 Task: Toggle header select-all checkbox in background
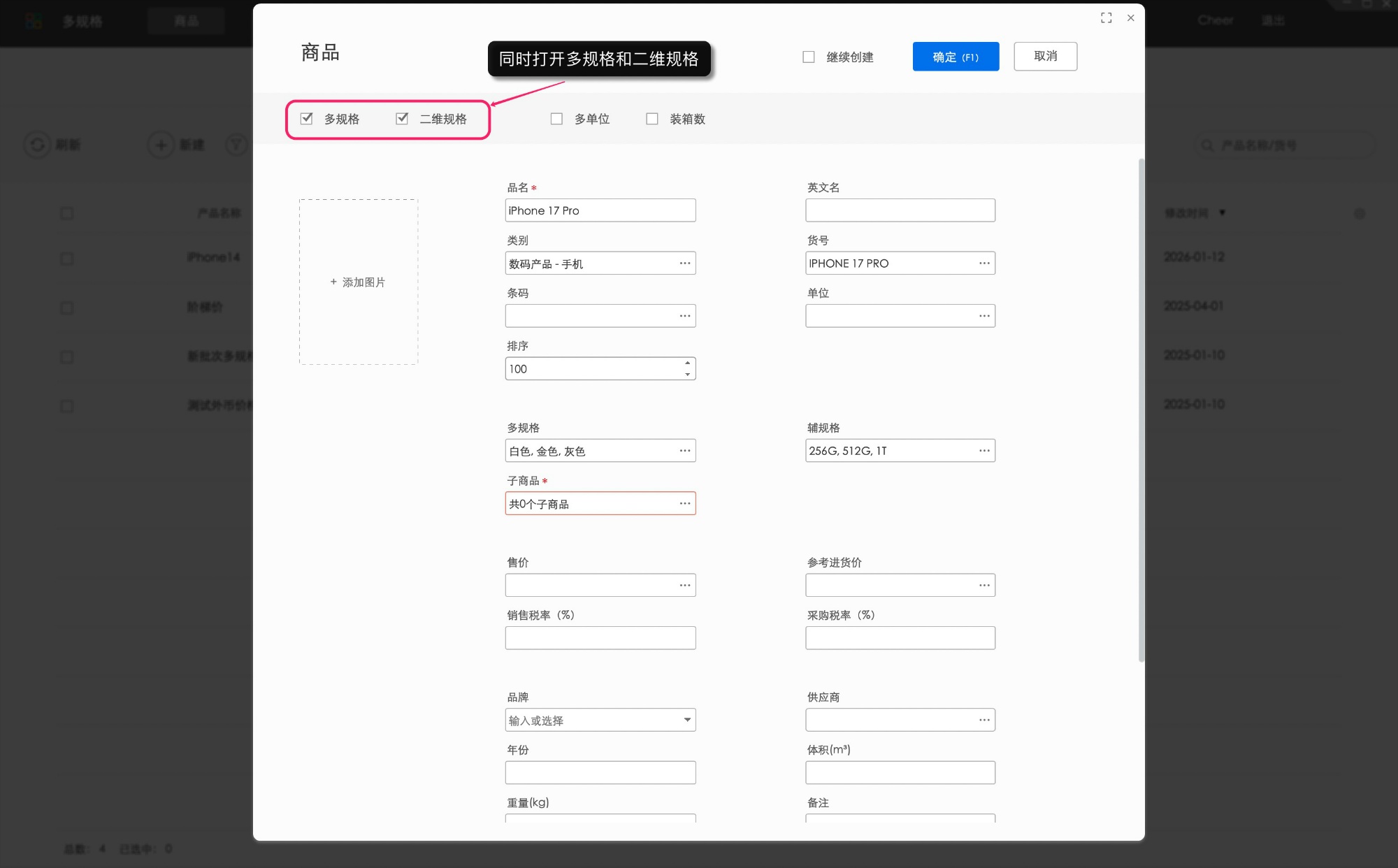67,213
